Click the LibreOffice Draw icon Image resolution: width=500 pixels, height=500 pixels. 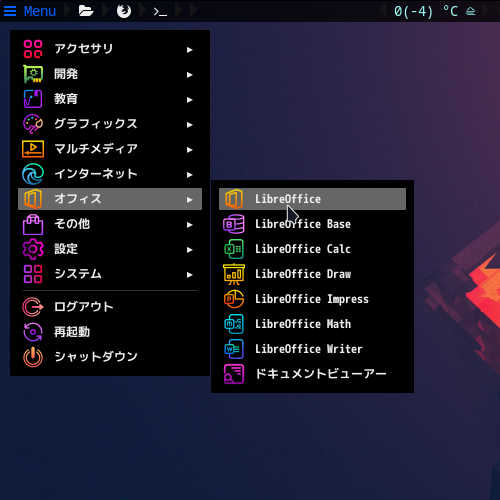(x=234, y=274)
